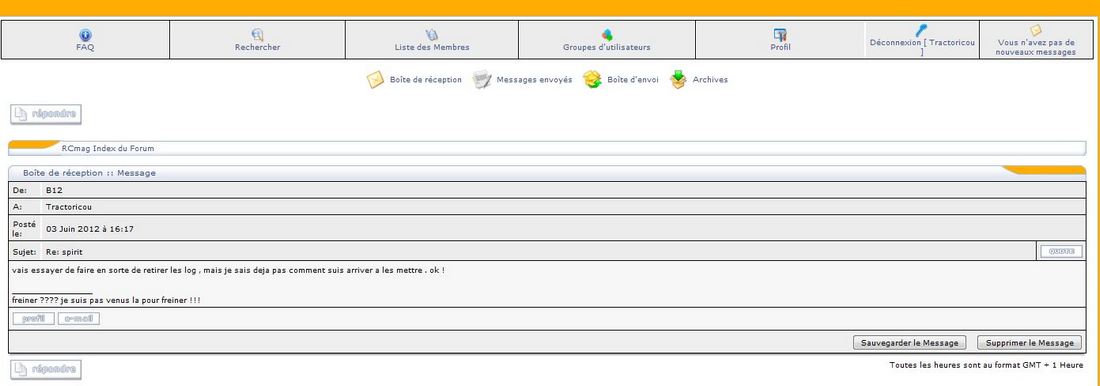Click the Groupes d'utilisateurs icon
The image size is (1100, 386).
coord(607,34)
